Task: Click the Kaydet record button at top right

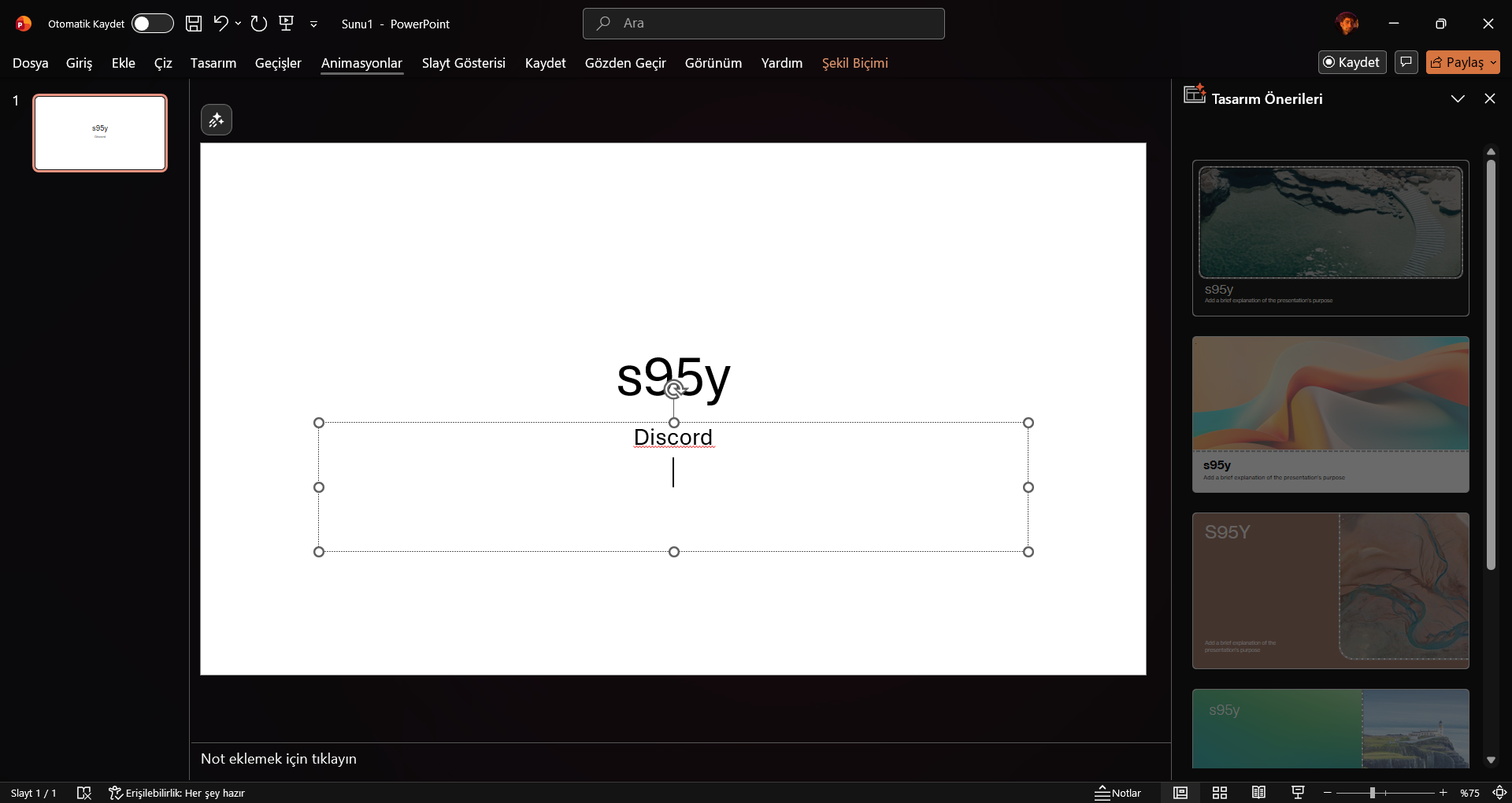Action: pos(1352,62)
